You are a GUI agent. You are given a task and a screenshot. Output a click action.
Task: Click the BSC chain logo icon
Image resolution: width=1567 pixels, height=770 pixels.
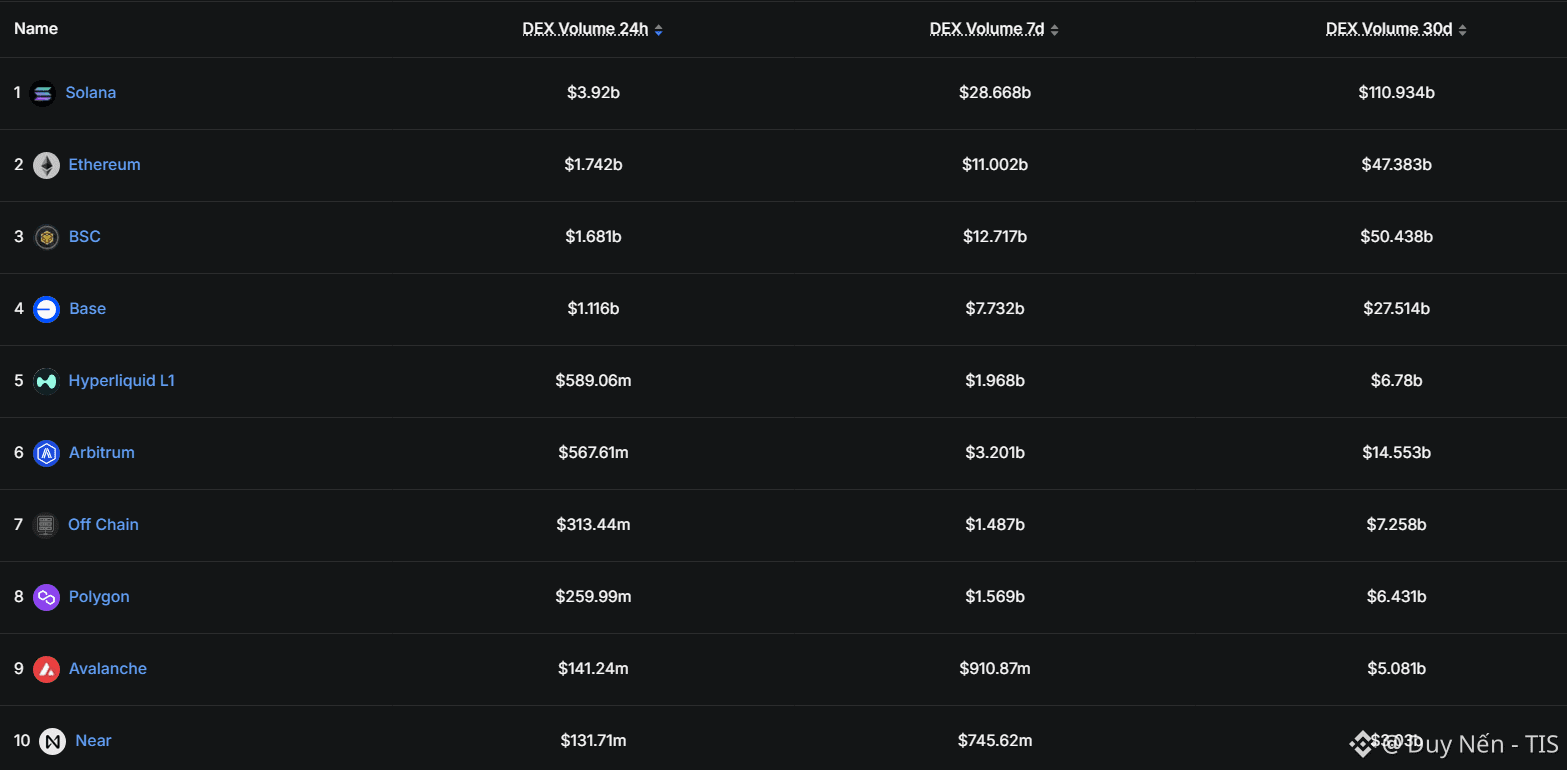[46, 237]
